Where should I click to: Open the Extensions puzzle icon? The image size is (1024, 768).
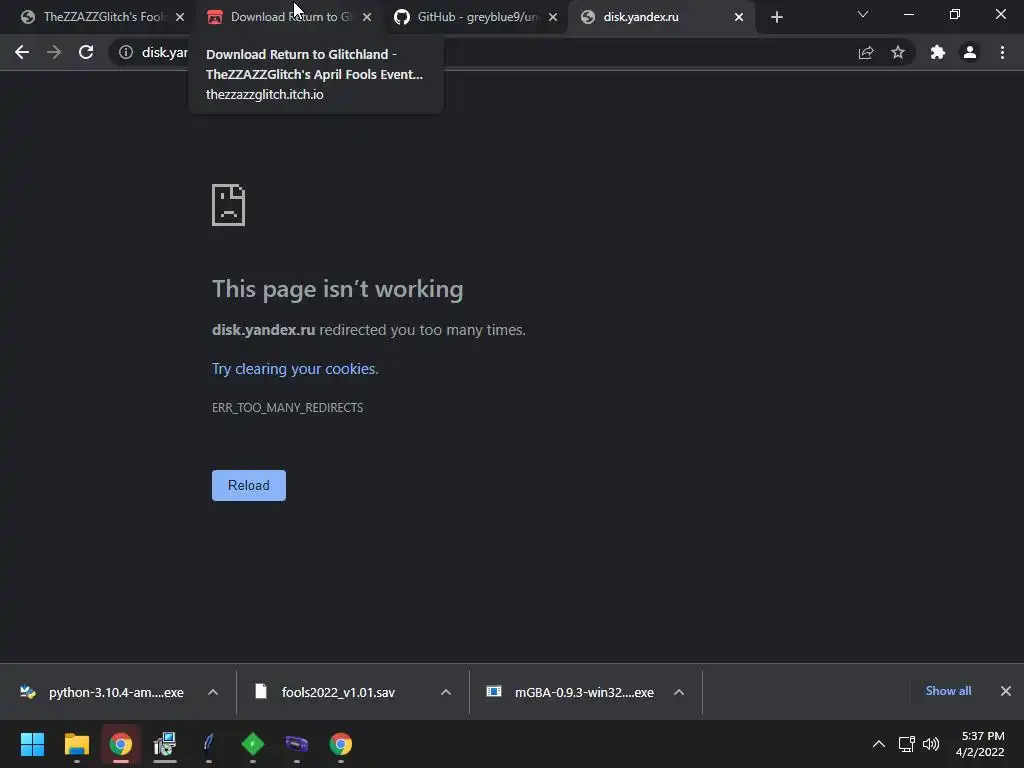938,52
